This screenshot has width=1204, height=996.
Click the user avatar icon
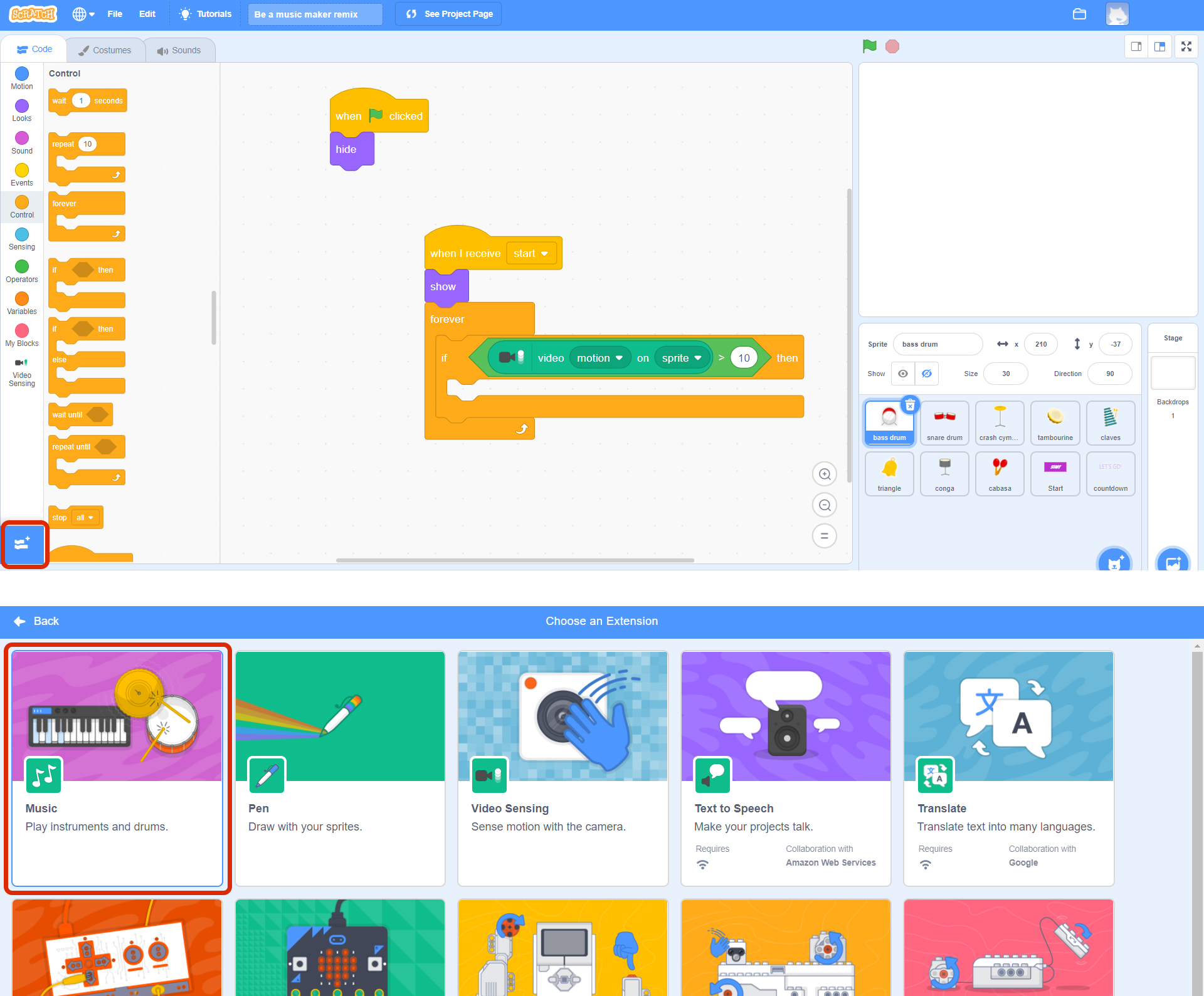coord(1117,14)
